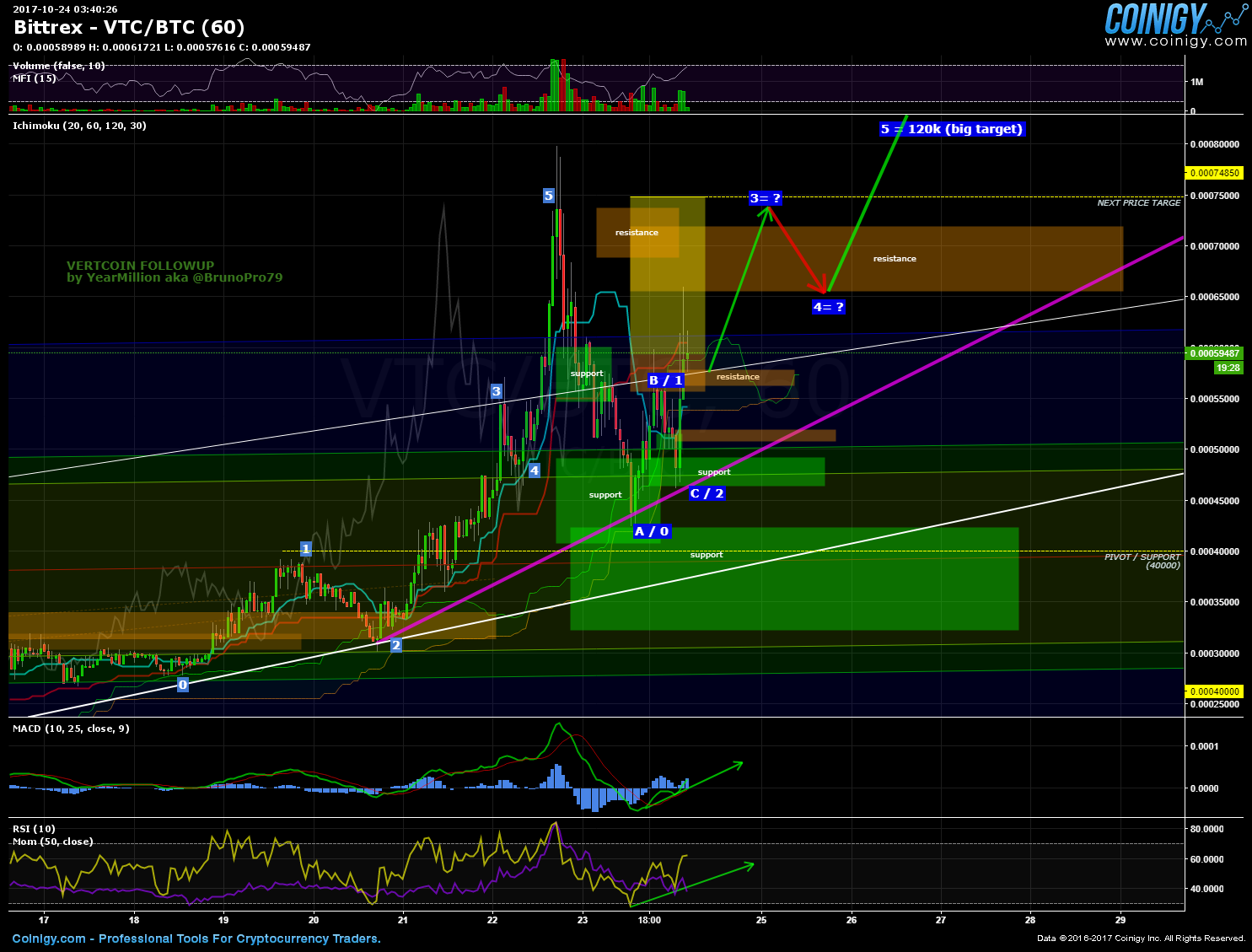Click the 40.0000 RSI axis label

click(x=1206, y=889)
